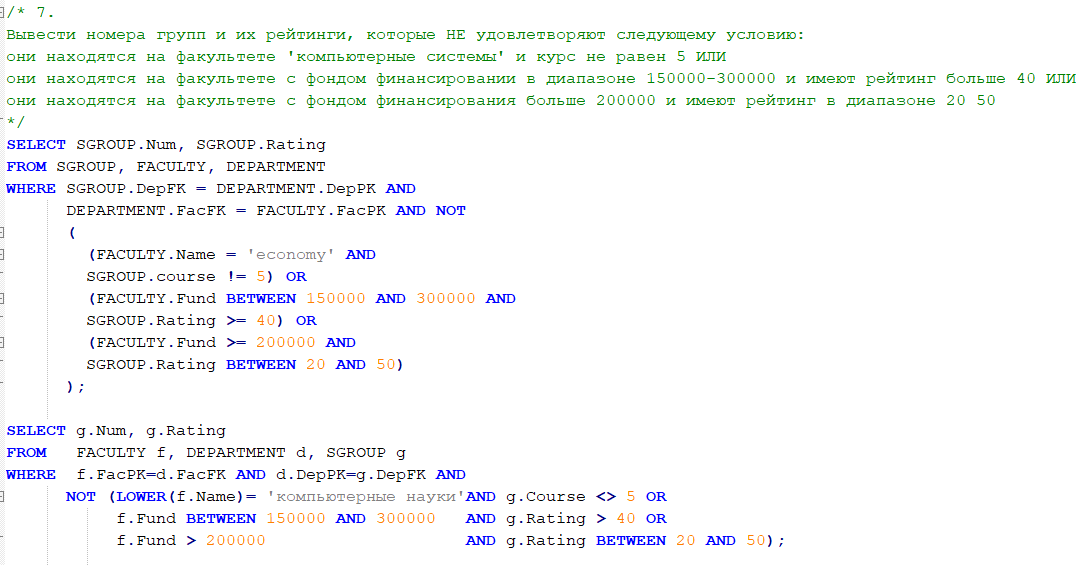
Task: Click 'FACULTY.Fund' before '>= 200000'
Action: click(x=155, y=342)
